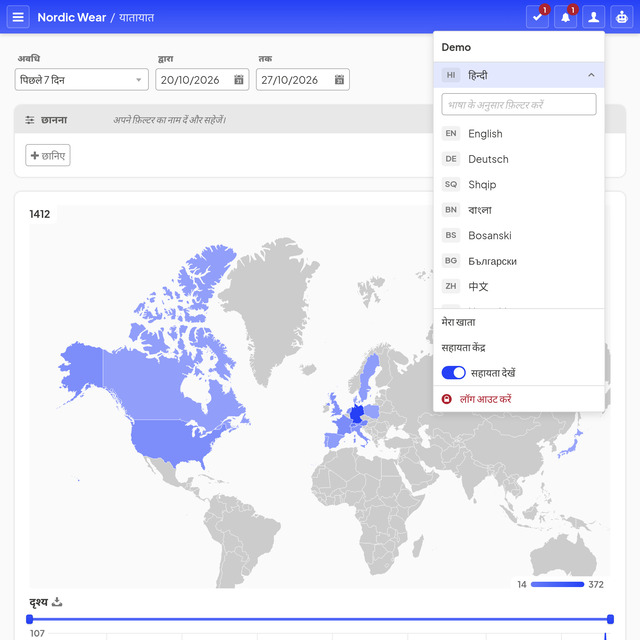640x640 pixels.
Task: Click the यातायात breadcrumb
Action: pos(136,18)
